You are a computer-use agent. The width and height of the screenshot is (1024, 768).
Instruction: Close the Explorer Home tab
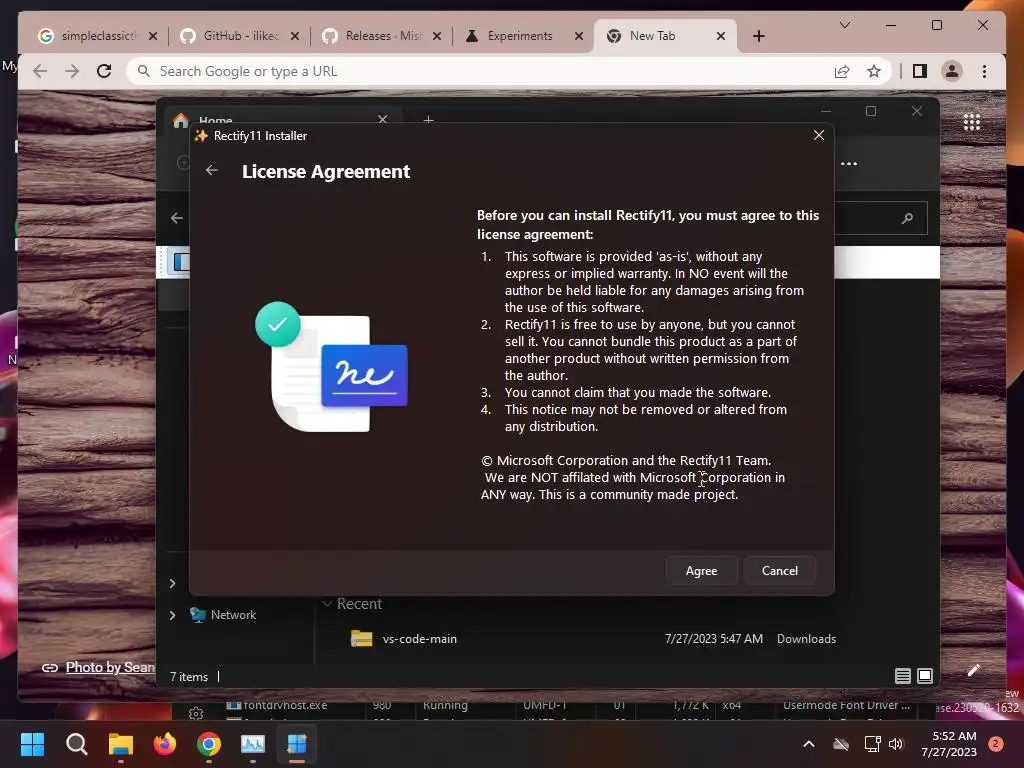click(383, 119)
